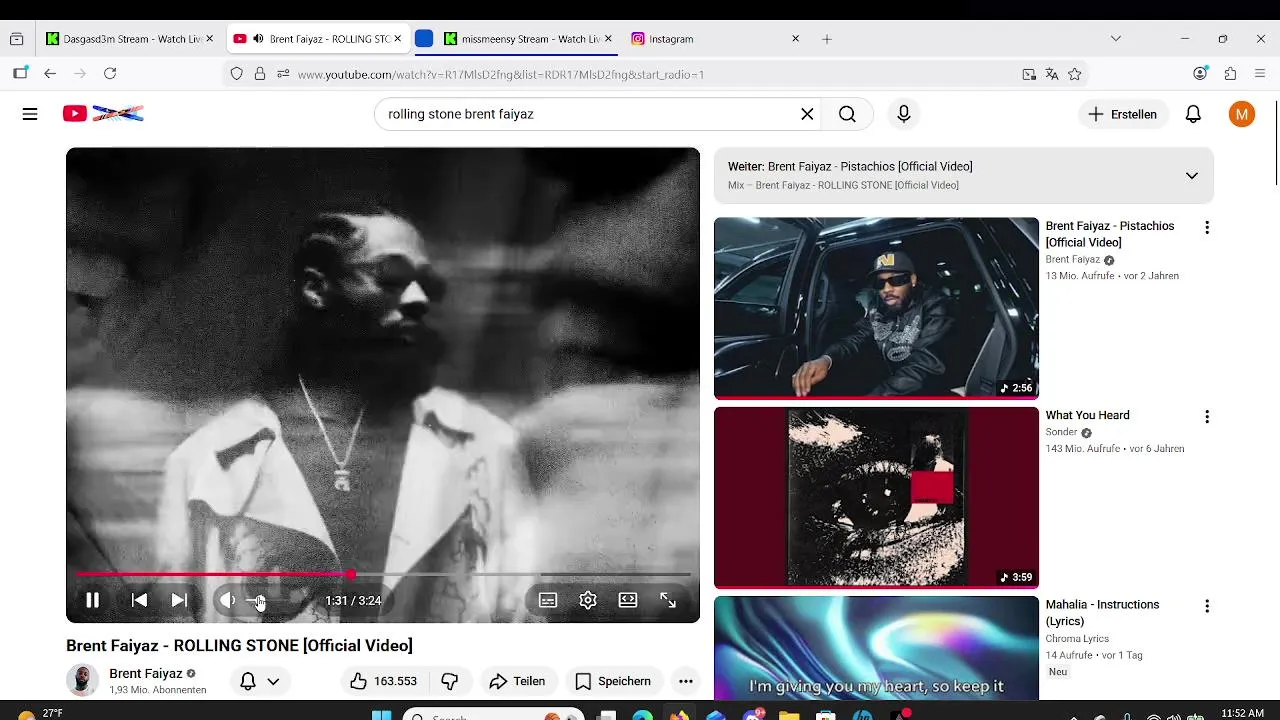Screen dimensions: 1280x720
Task: Switch to Instagram tab
Action: click(715, 39)
